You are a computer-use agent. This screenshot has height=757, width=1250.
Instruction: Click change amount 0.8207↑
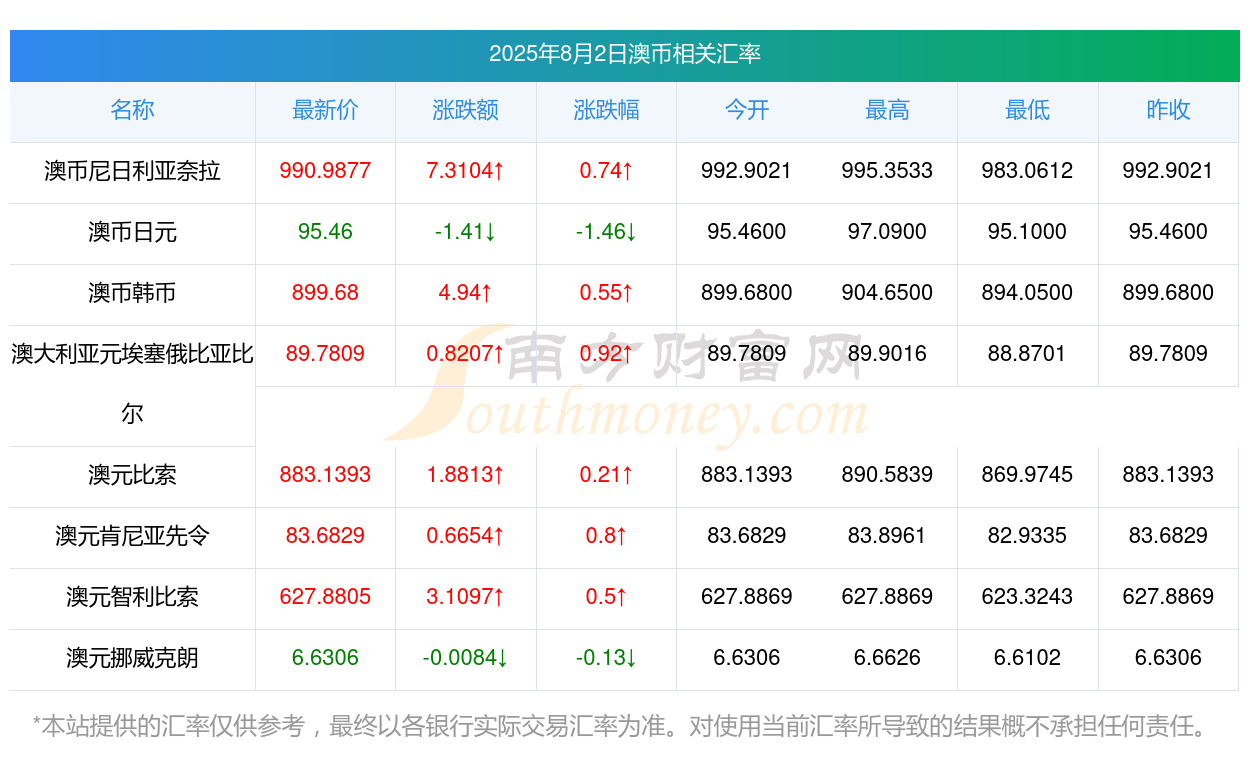tap(465, 354)
